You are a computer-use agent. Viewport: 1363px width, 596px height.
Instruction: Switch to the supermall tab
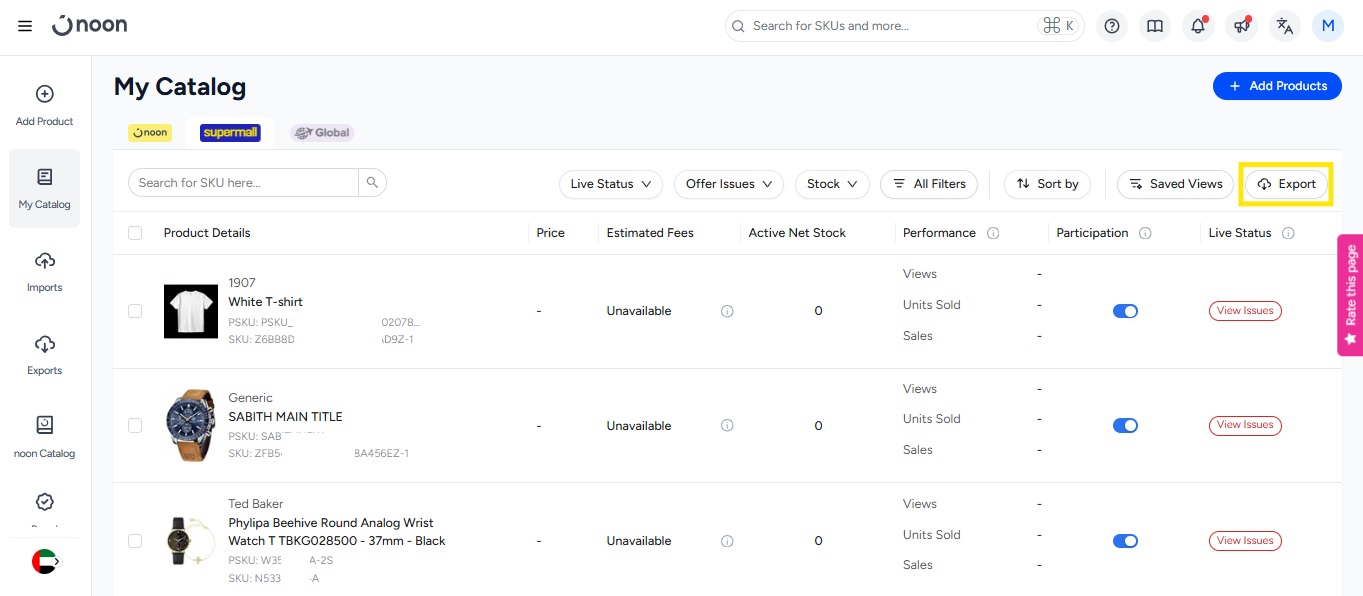click(230, 132)
